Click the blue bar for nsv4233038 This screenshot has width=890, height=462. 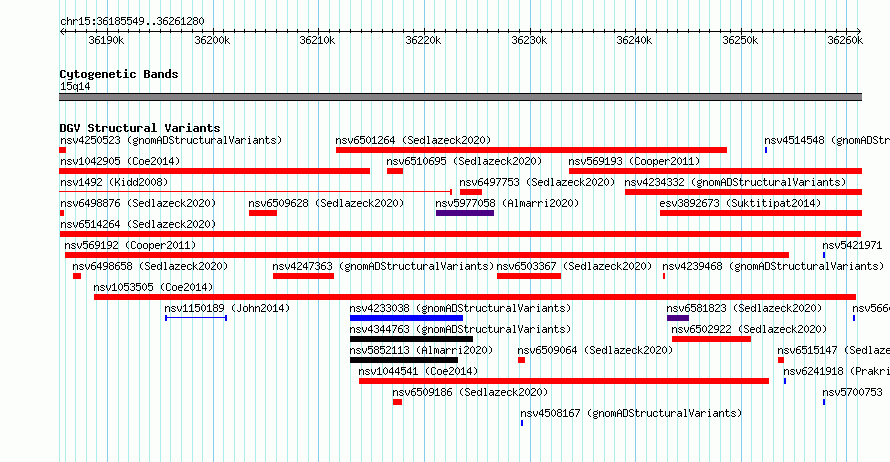click(x=406, y=318)
